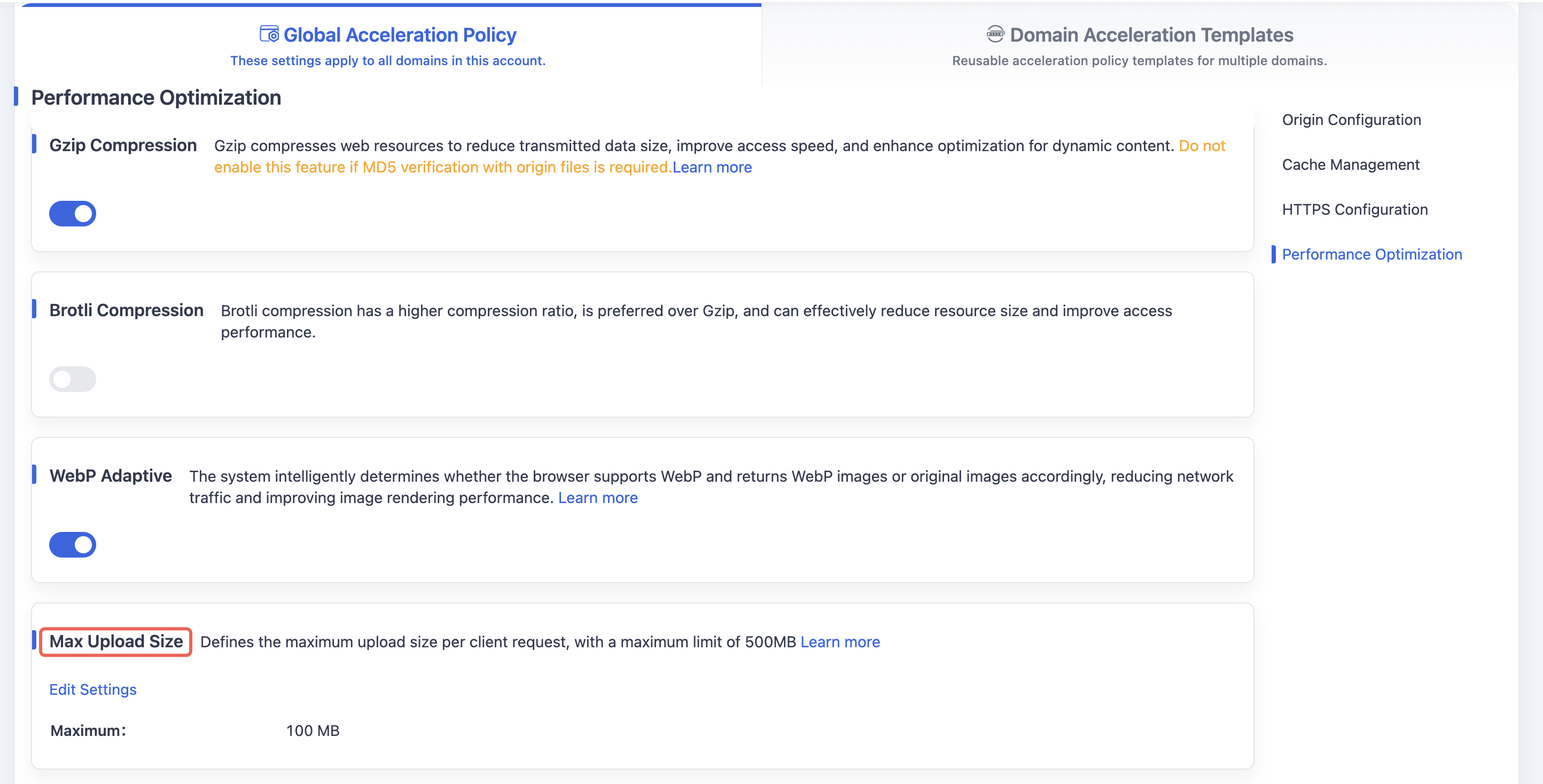Viewport: 1543px width, 784px height.
Task: Click the Gzip Compression title
Action: tap(123, 146)
